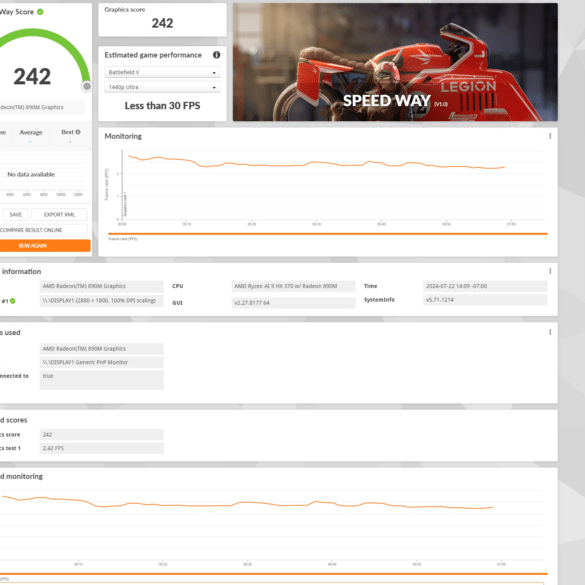Click the EXPORT XML button
This screenshot has height=585, width=585.
click(59, 215)
